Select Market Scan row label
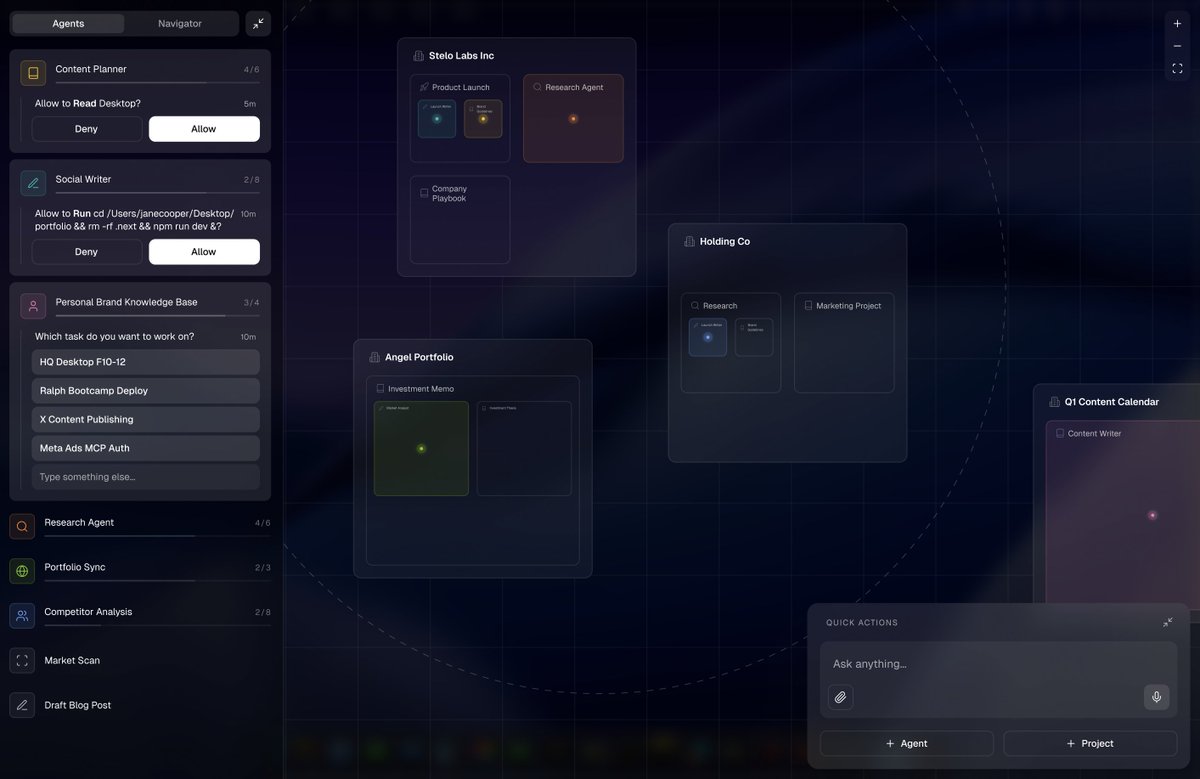Screen dimensions: 1200x779 tap(72, 660)
